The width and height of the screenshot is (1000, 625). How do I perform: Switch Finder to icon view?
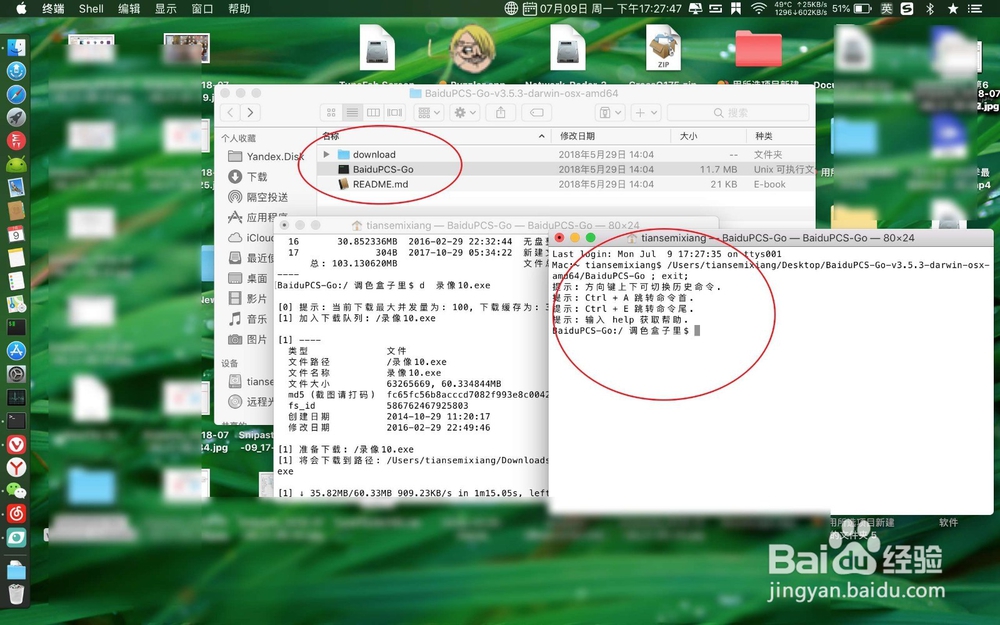click(x=331, y=112)
